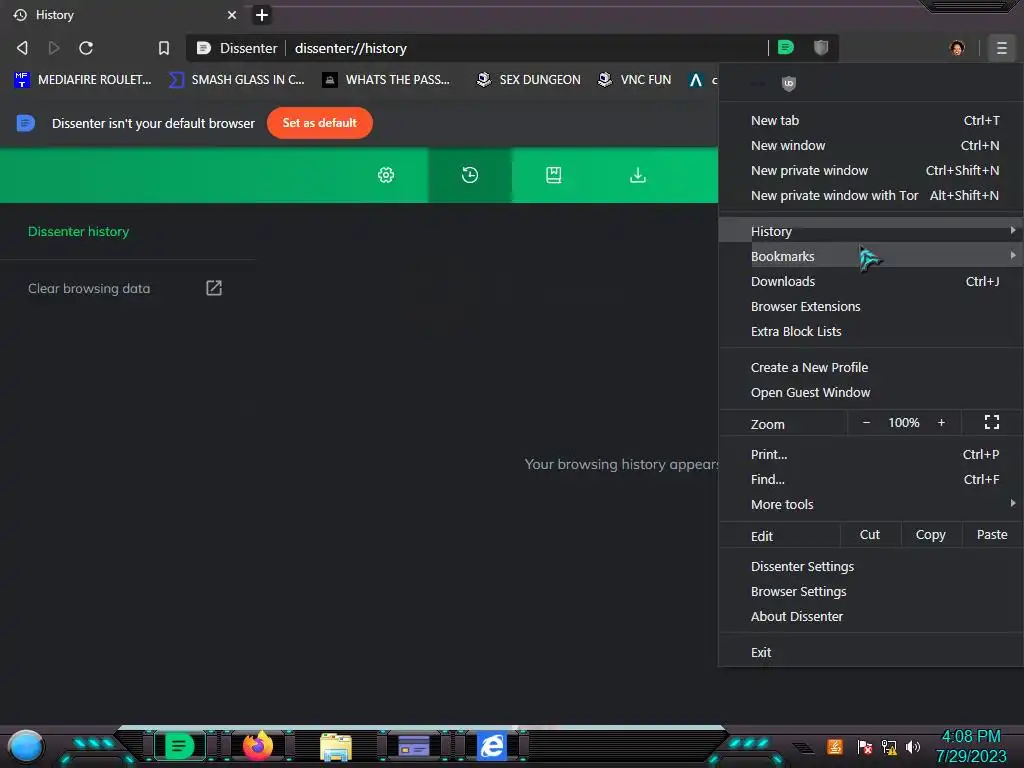This screenshot has width=1024, height=768.
Task: Choose Exit from the menu
Action: pyautogui.click(x=871, y=652)
